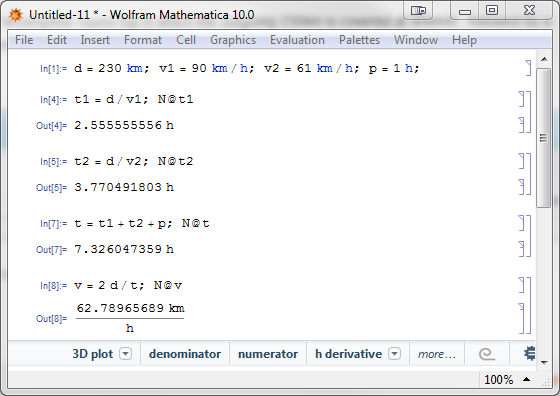Screen dimensions: 560x396
Task: Select the In[1] cell bracket
Action: tap(528, 68)
